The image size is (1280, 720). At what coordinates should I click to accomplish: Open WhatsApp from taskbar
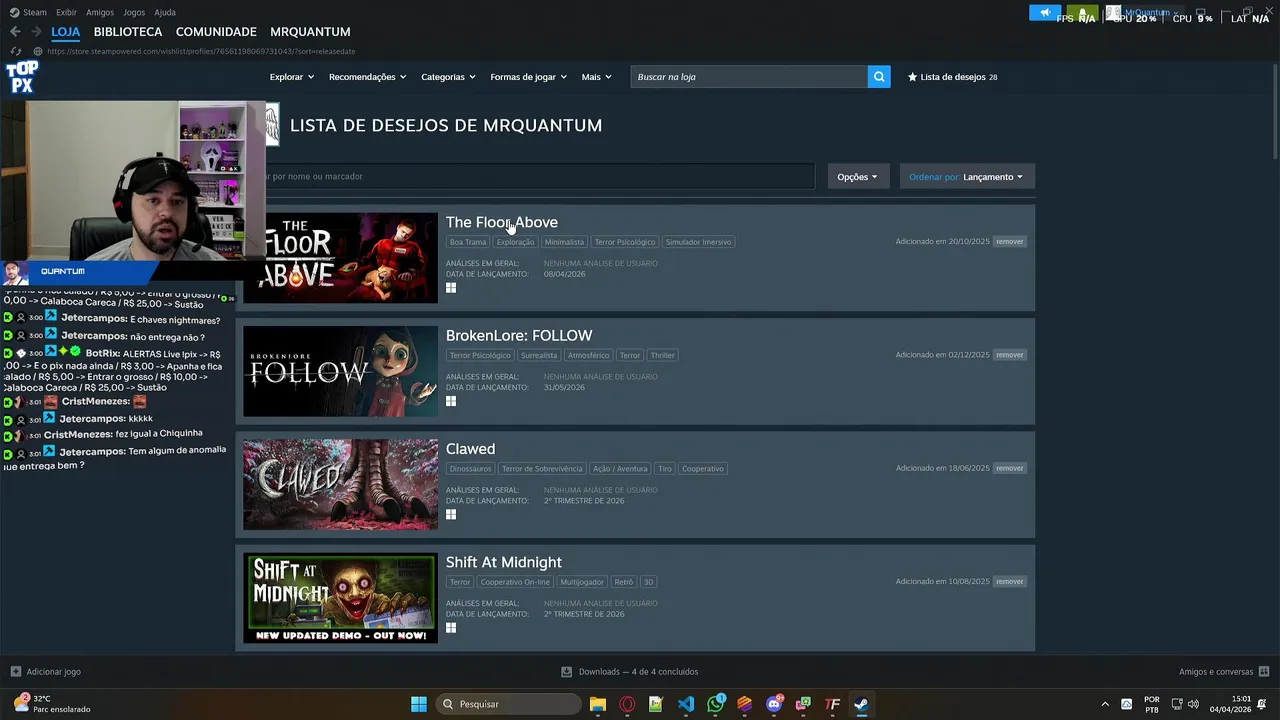click(715, 704)
